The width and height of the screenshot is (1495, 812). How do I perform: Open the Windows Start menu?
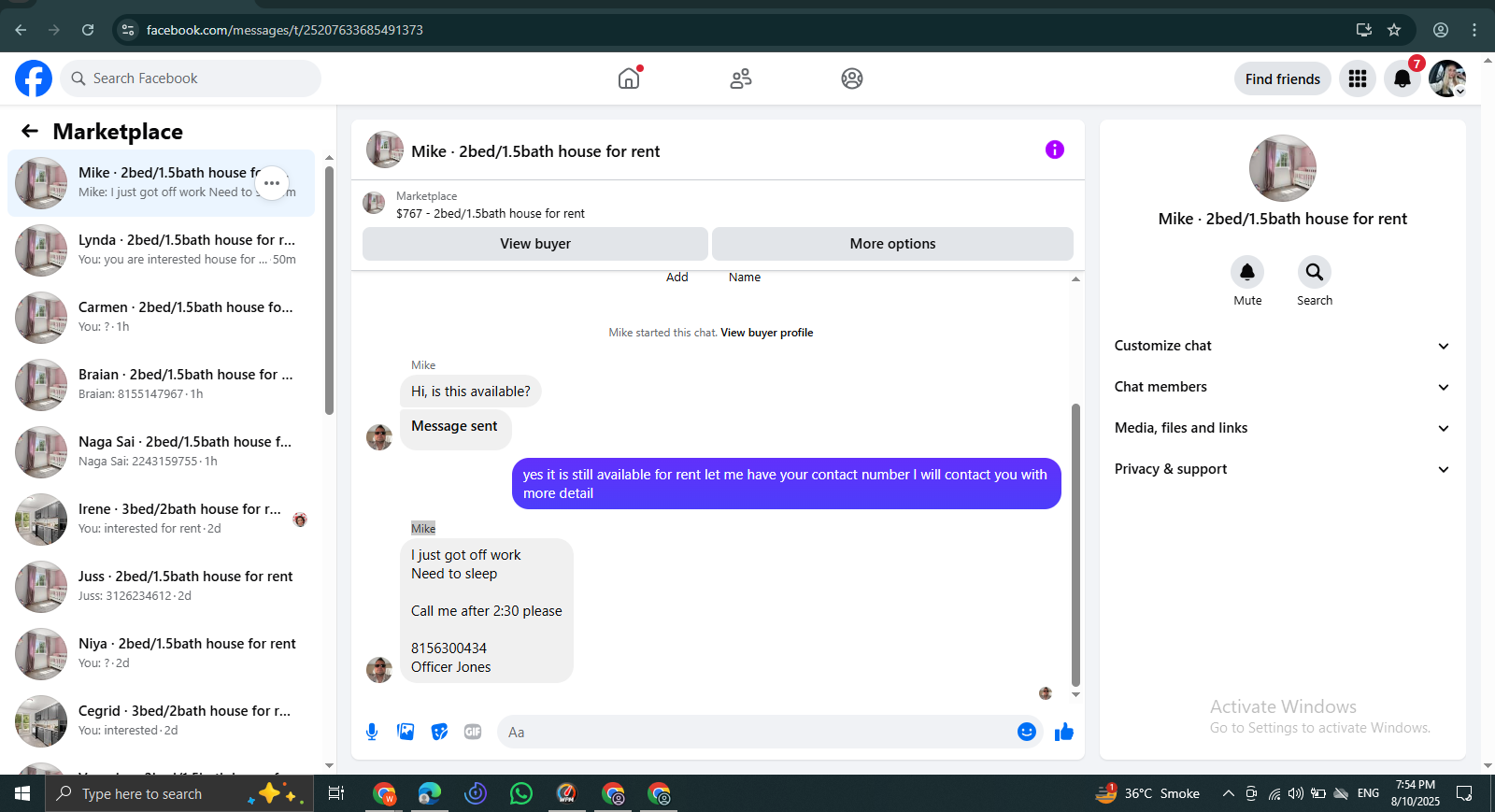click(22, 793)
